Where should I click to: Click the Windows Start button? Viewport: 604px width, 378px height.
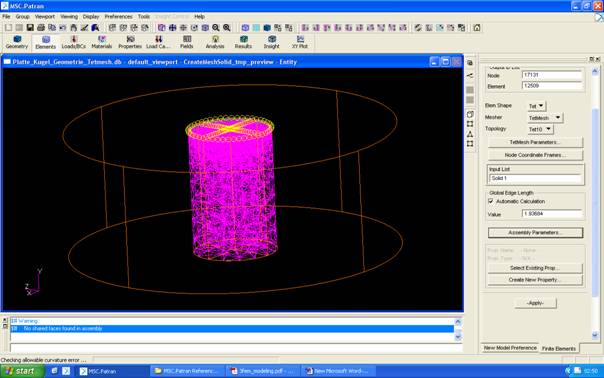pyautogui.click(x=22, y=371)
